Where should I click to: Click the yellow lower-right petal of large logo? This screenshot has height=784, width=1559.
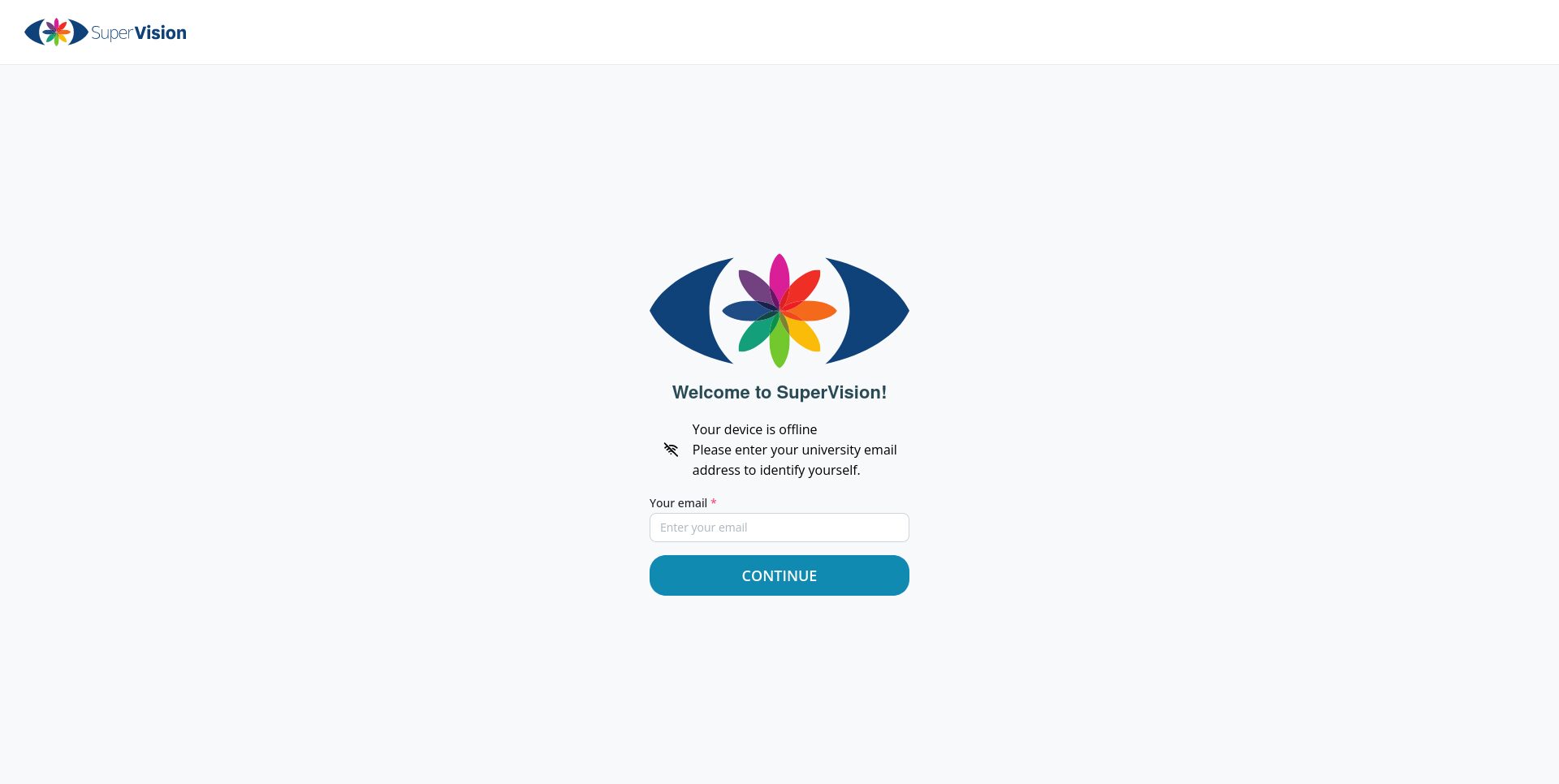801,332
